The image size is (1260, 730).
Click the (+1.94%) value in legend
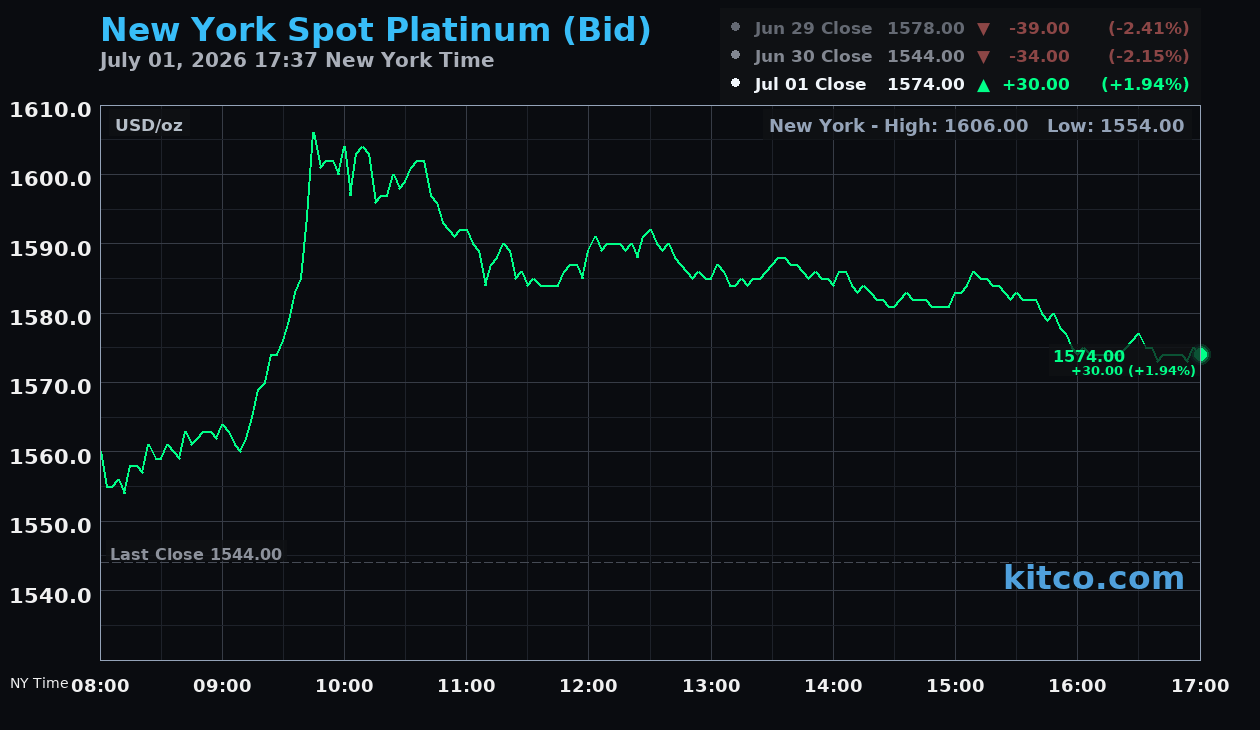point(1145,84)
